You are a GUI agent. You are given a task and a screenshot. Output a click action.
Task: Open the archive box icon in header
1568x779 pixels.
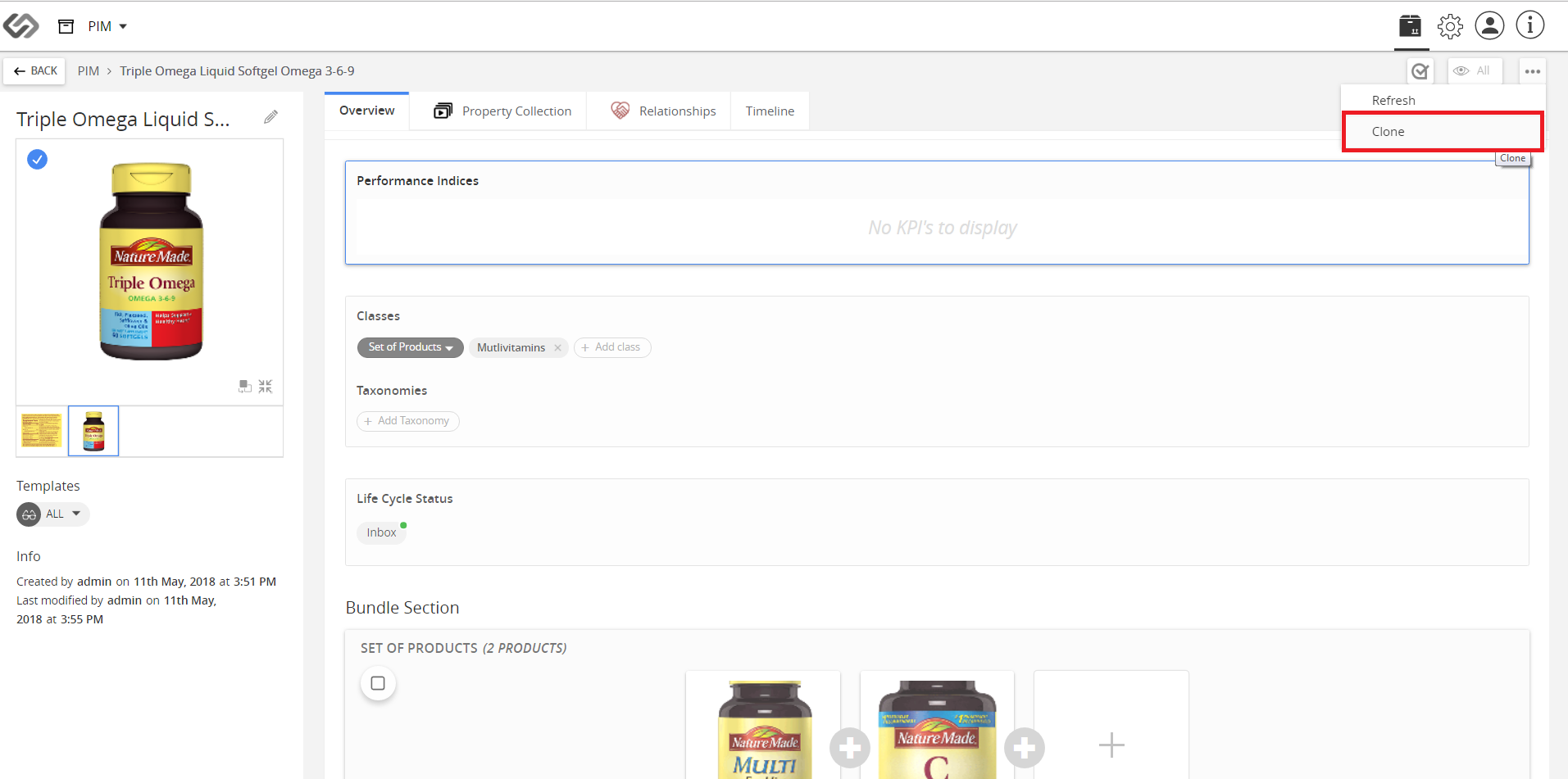click(1410, 26)
